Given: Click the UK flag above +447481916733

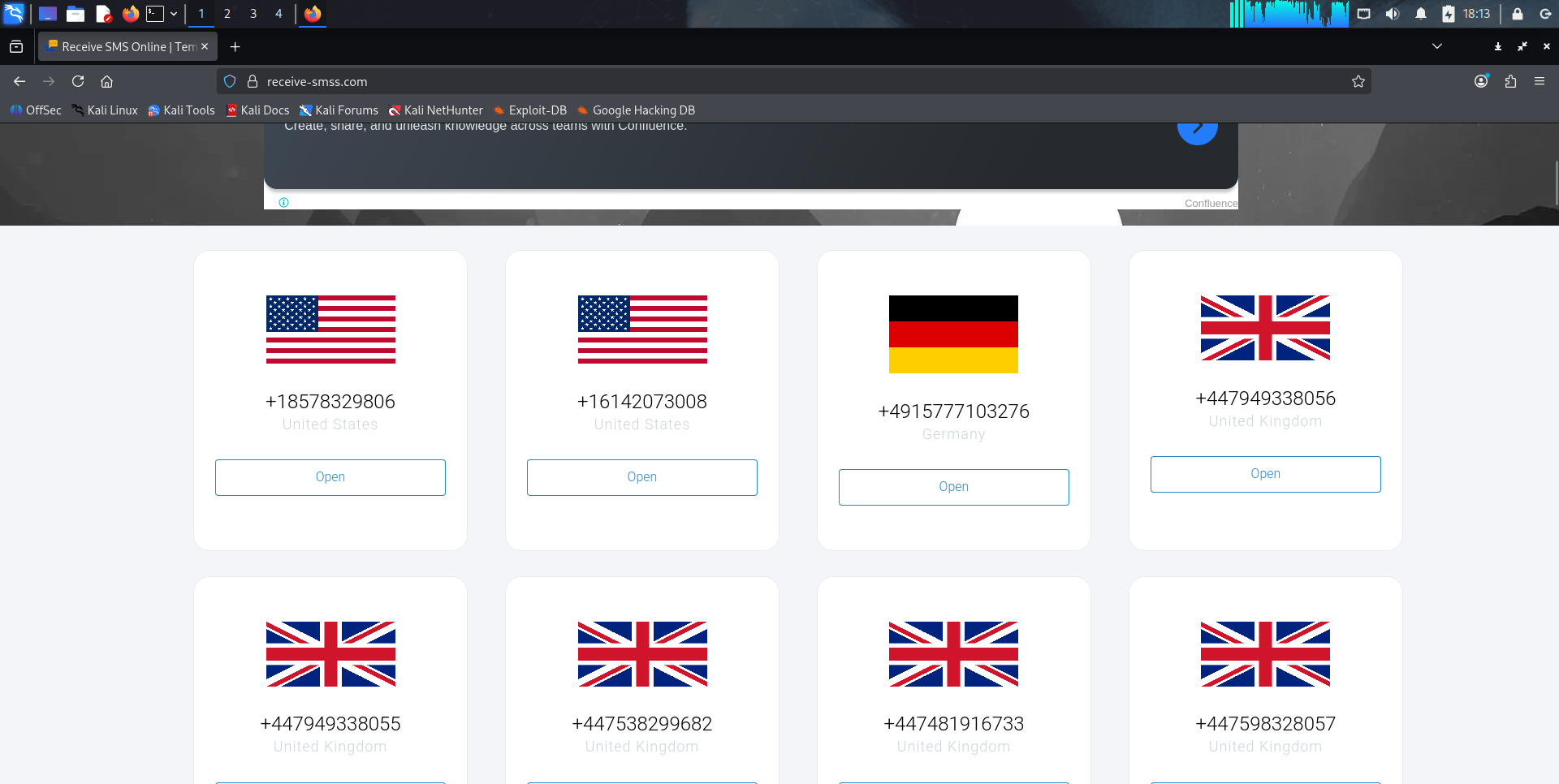Looking at the screenshot, I should coord(954,654).
